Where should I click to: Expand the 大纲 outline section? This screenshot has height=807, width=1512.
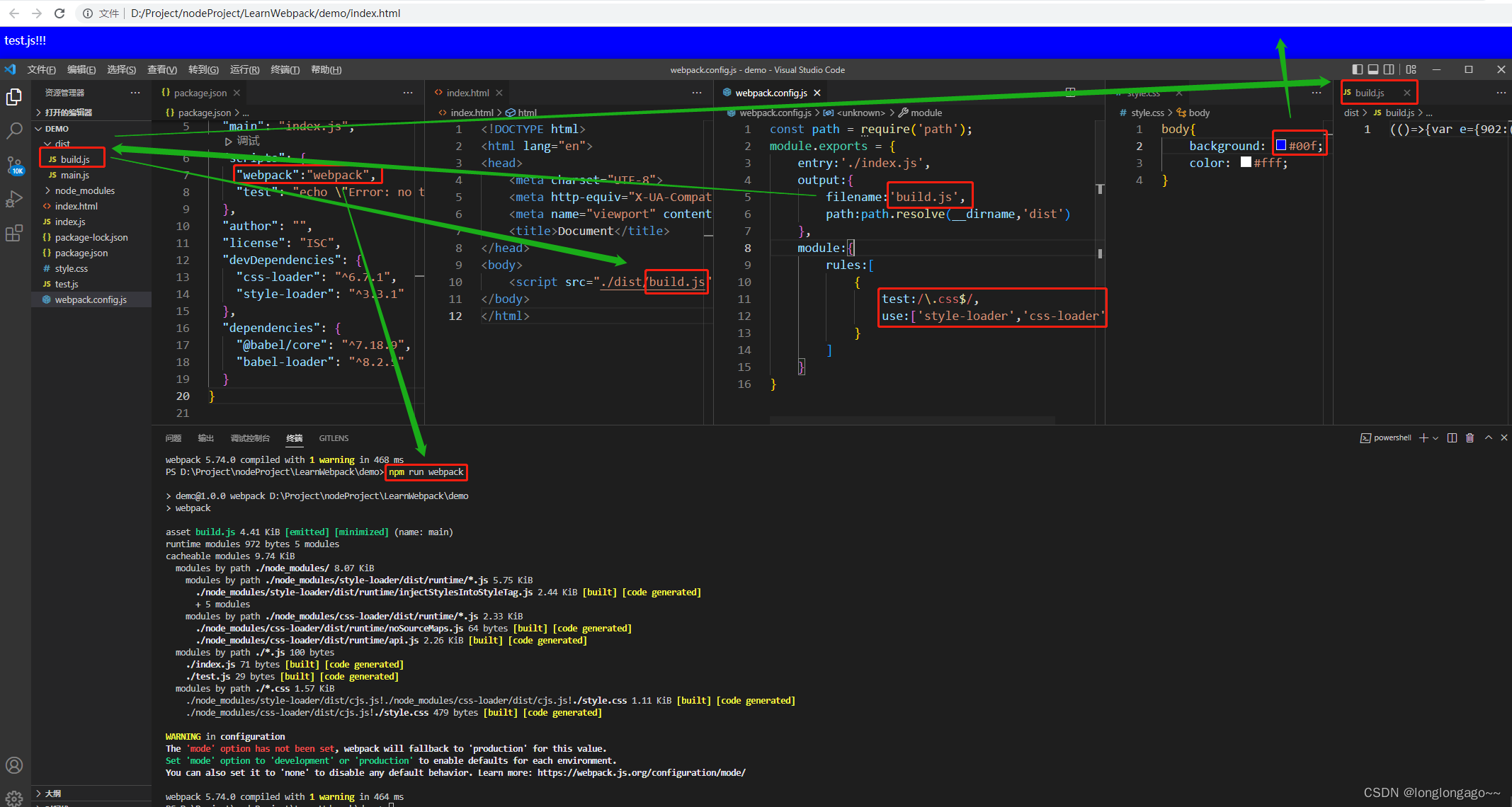[92, 794]
